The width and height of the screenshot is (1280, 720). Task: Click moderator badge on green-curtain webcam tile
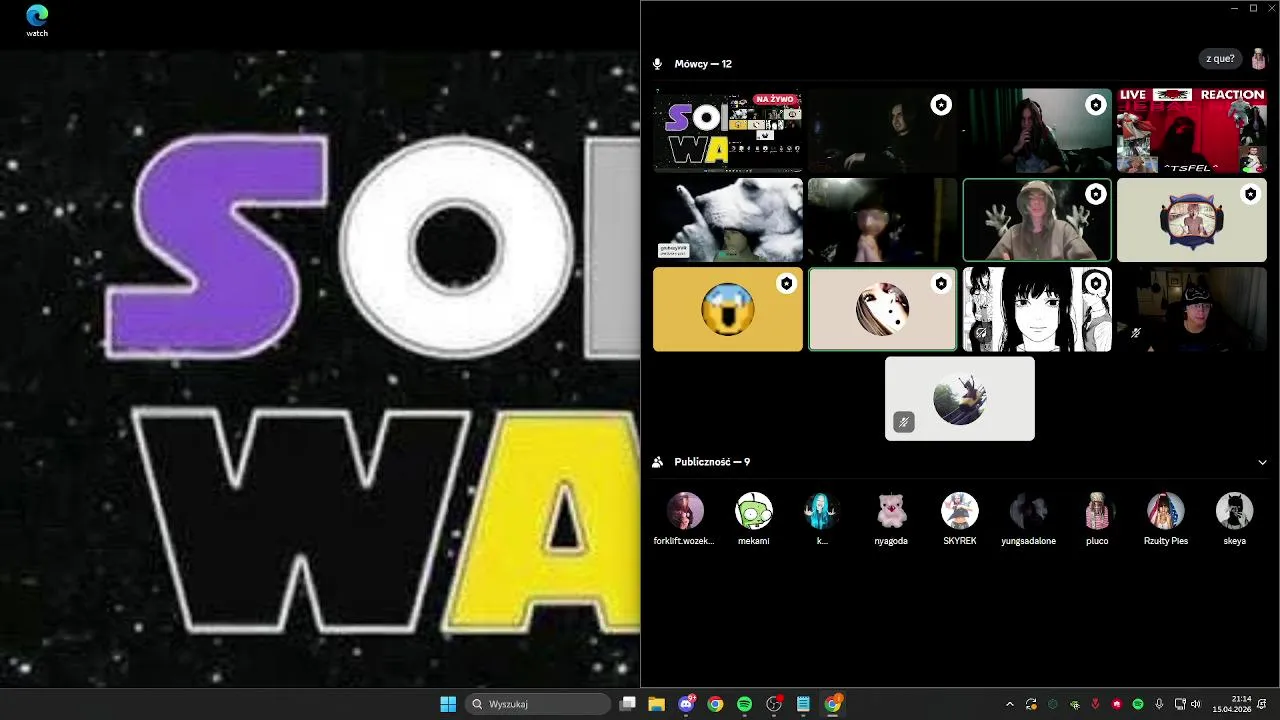(1096, 105)
